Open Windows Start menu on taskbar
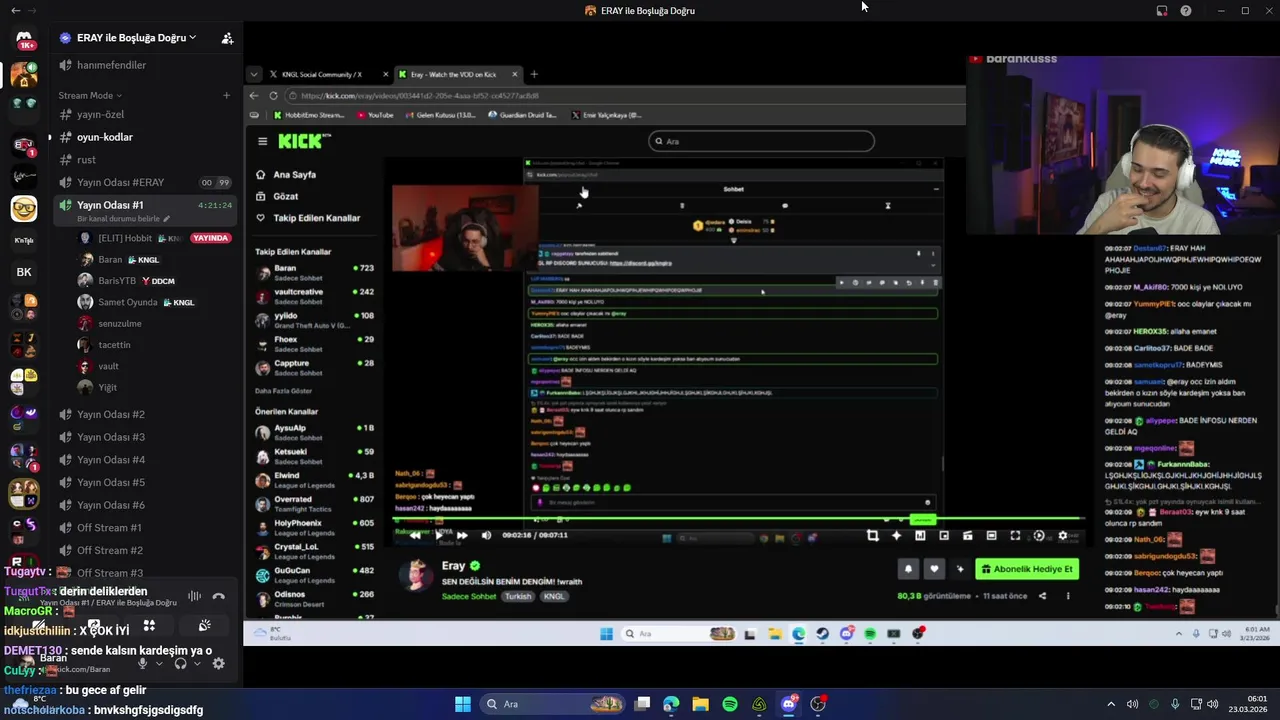This screenshot has height=720, width=1280. tap(463, 704)
